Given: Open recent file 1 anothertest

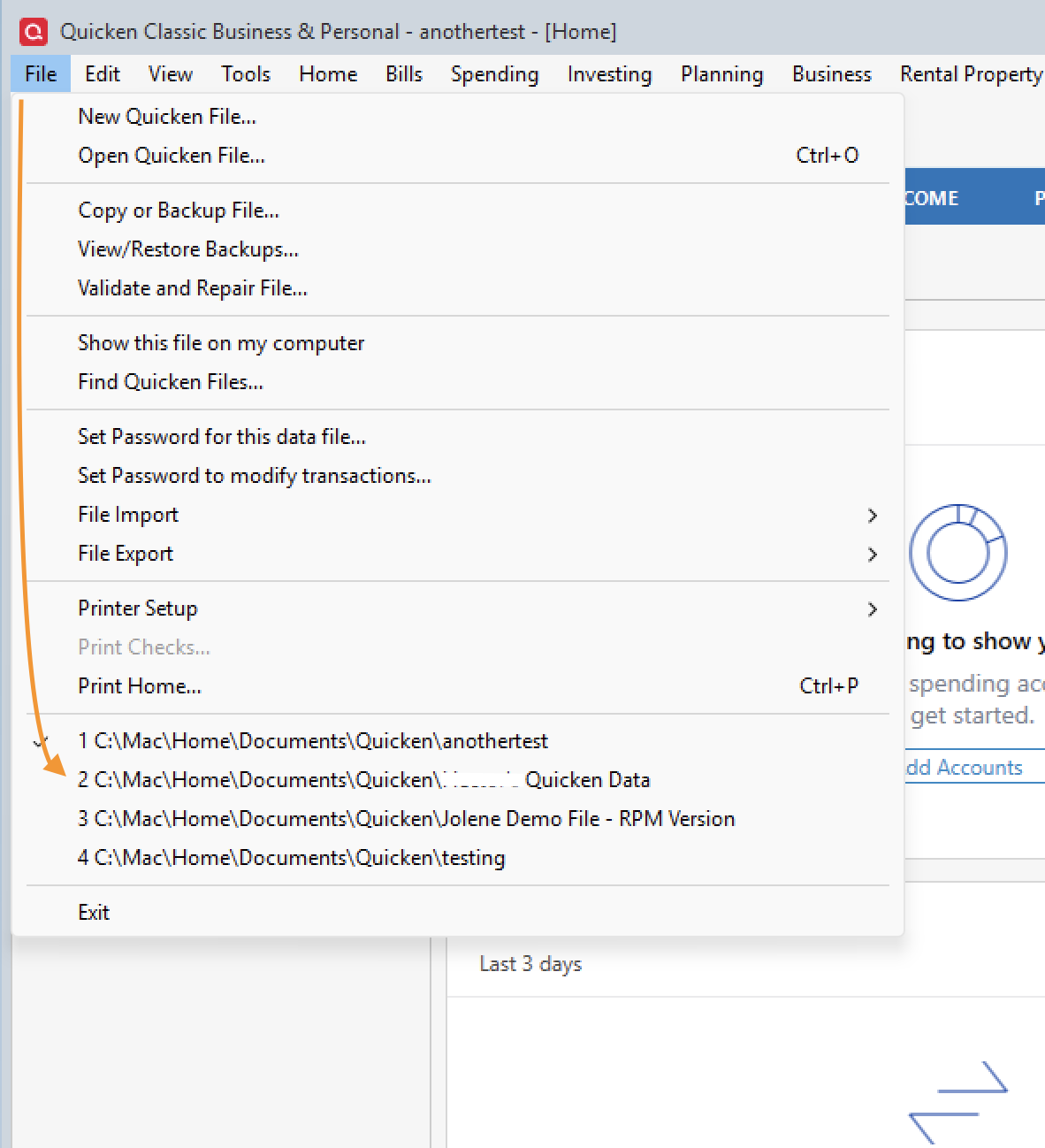Looking at the screenshot, I should [458, 741].
